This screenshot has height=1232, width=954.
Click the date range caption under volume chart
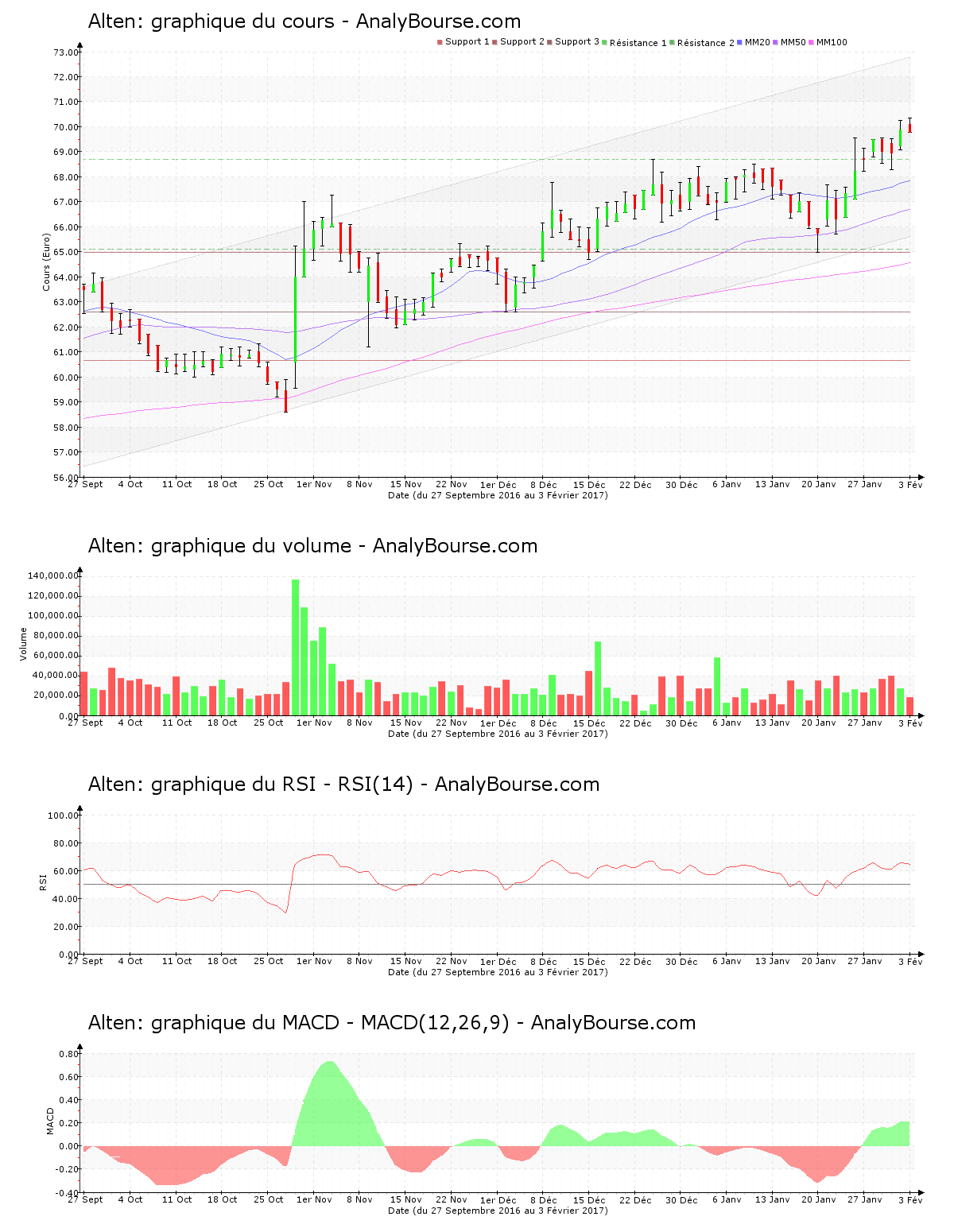click(498, 734)
